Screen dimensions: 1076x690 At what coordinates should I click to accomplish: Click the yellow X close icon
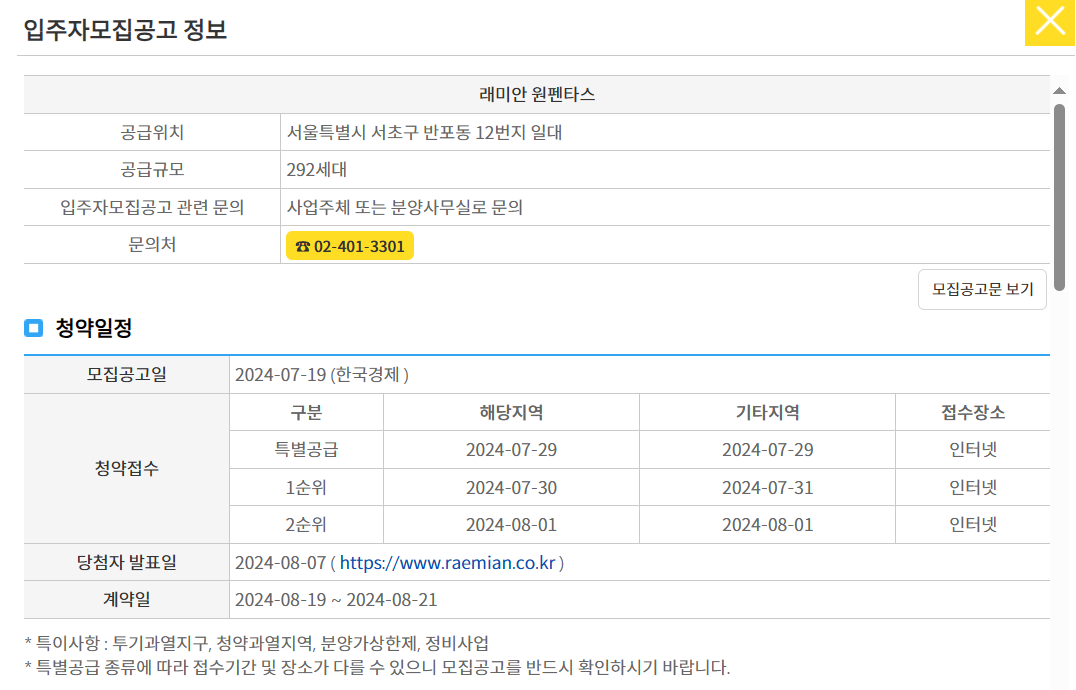(x=1049, y=22)
